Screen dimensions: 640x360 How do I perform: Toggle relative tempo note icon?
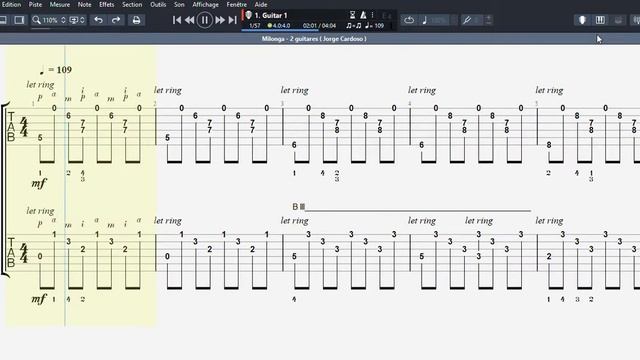pos(425,20)
